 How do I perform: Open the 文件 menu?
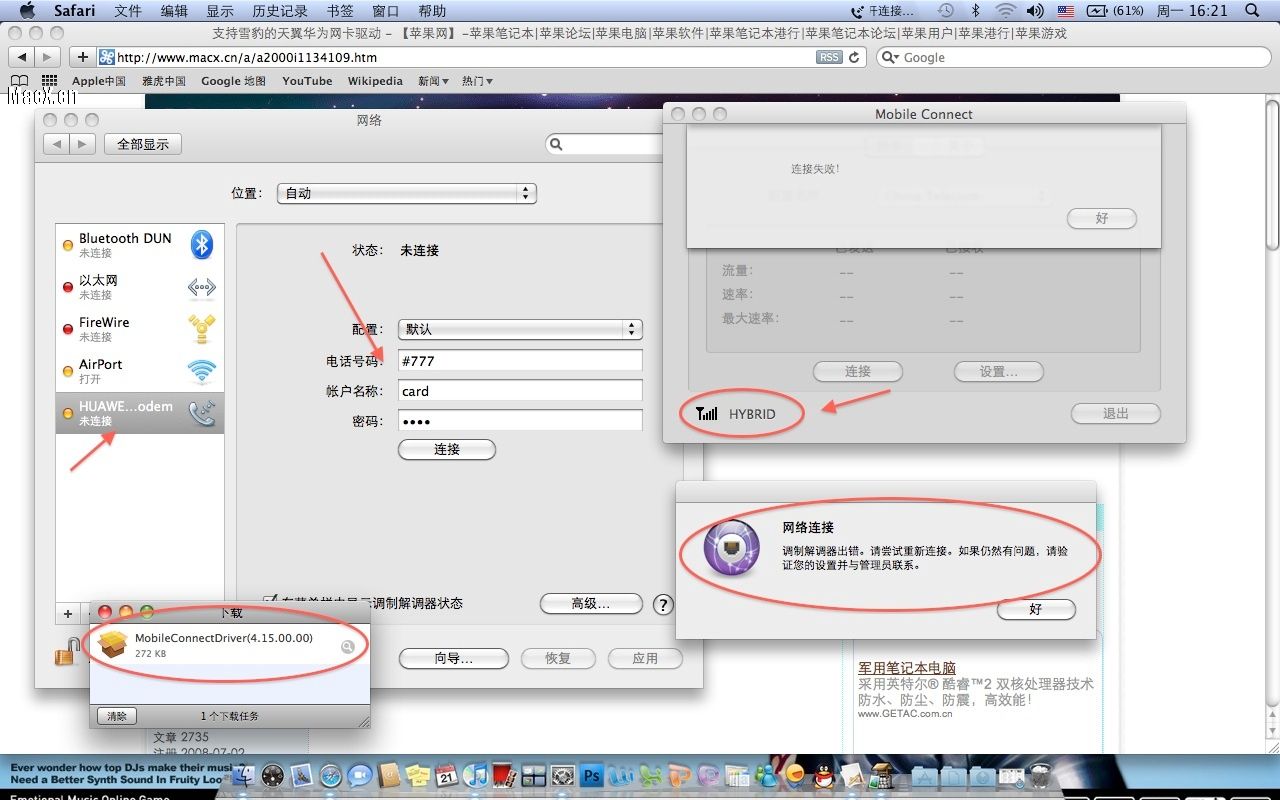[x=128, y=11]
